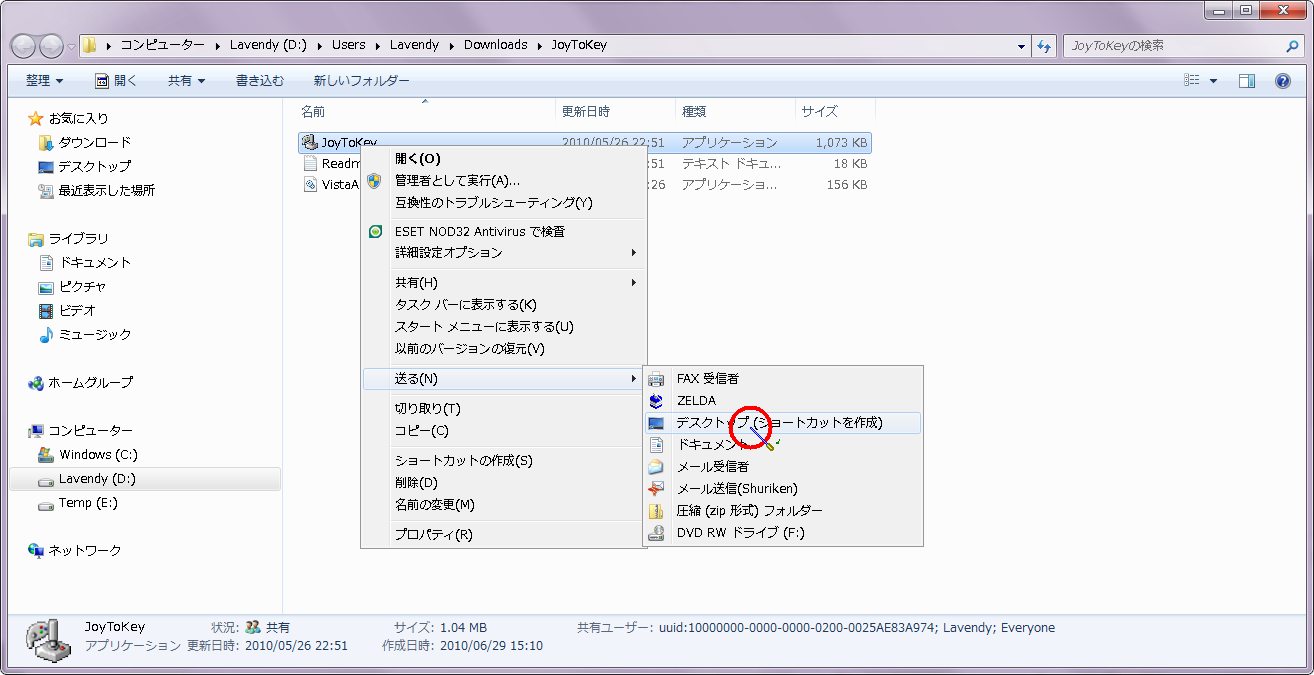The width and height of the screenshot is (1314, 675).
Task: Expand 詳細設定オプション submenu
Action: [x=503, y=253]
